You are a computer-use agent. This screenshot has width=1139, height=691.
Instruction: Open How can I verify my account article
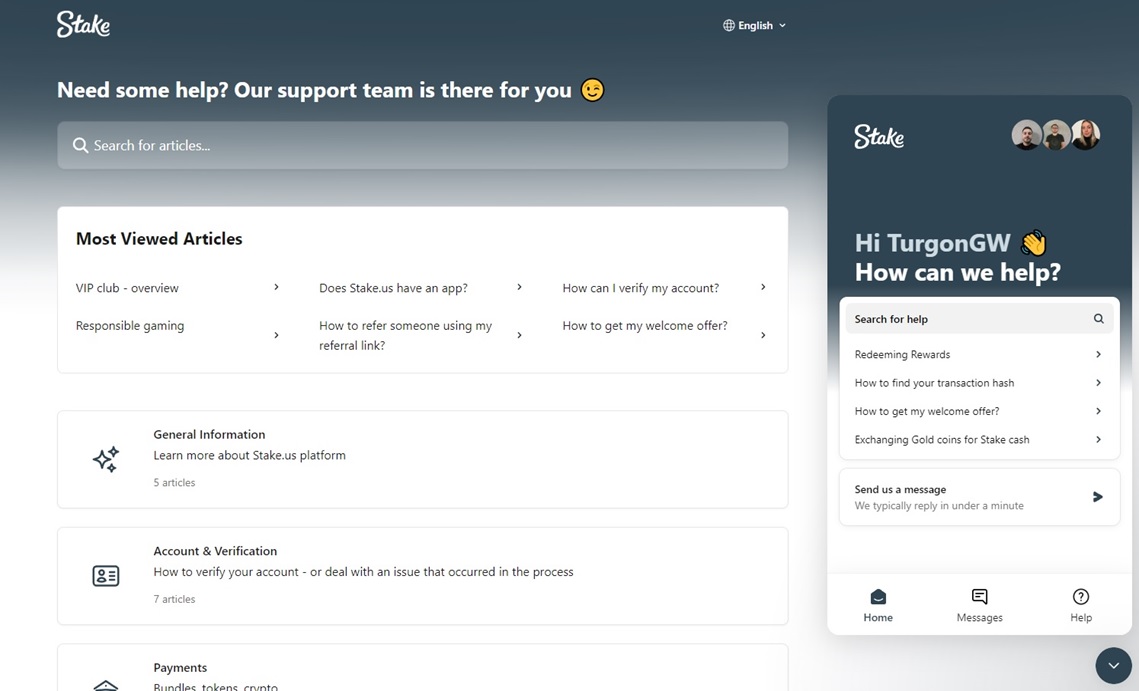click(641, 288)
